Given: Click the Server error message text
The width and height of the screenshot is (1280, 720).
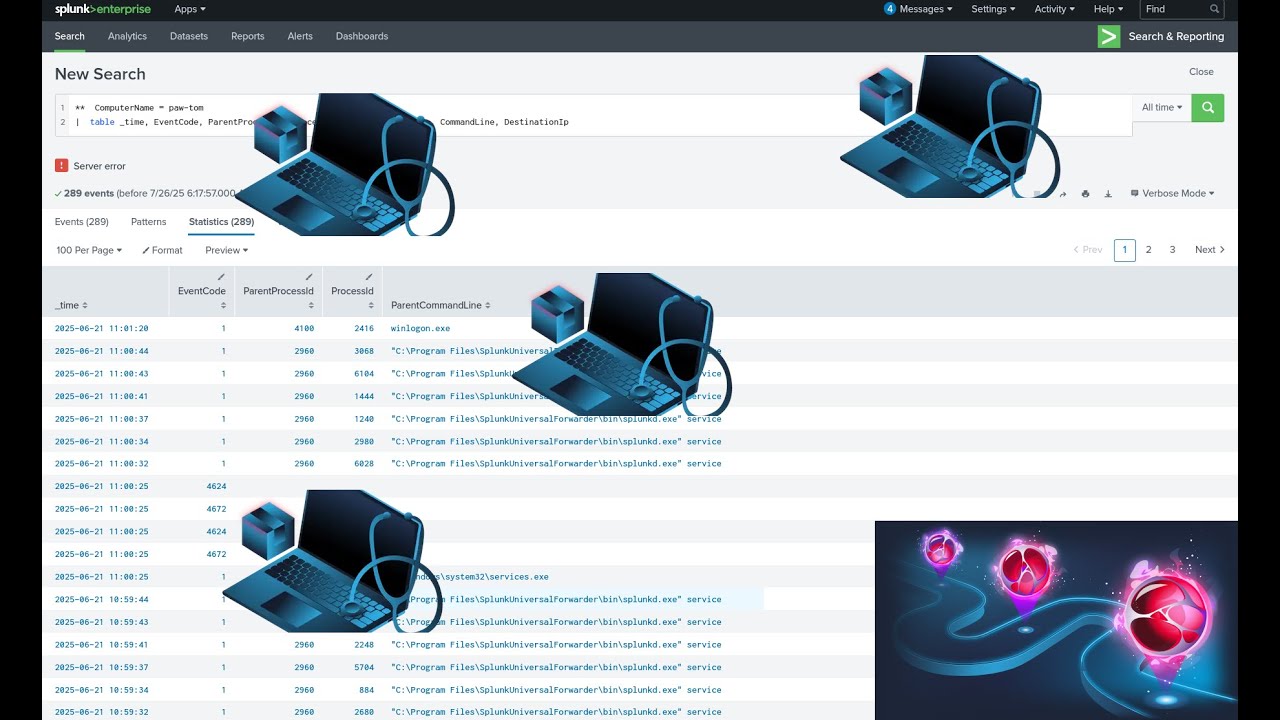Looking at the screenshot, I should tap(99, 166).
